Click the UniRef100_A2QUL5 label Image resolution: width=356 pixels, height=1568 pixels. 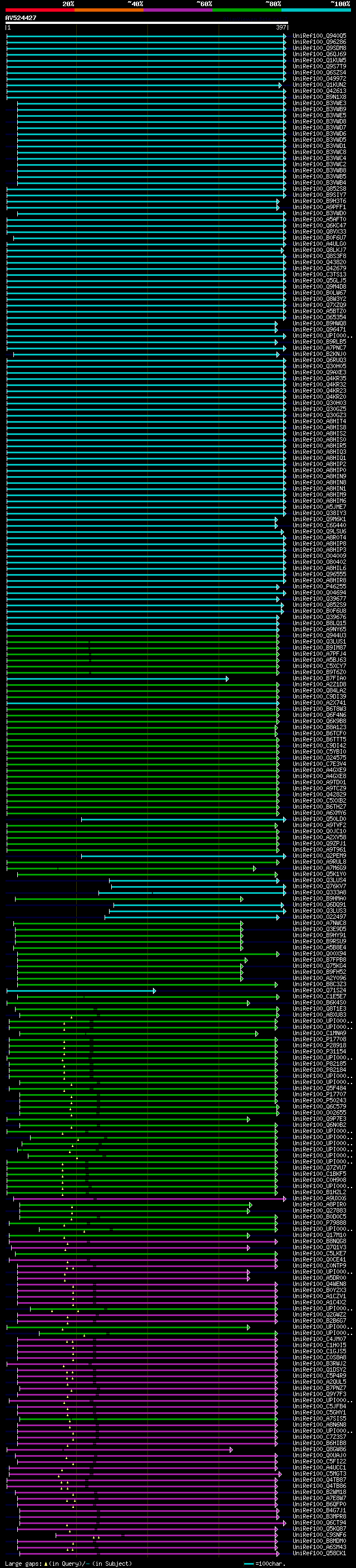319,1382
